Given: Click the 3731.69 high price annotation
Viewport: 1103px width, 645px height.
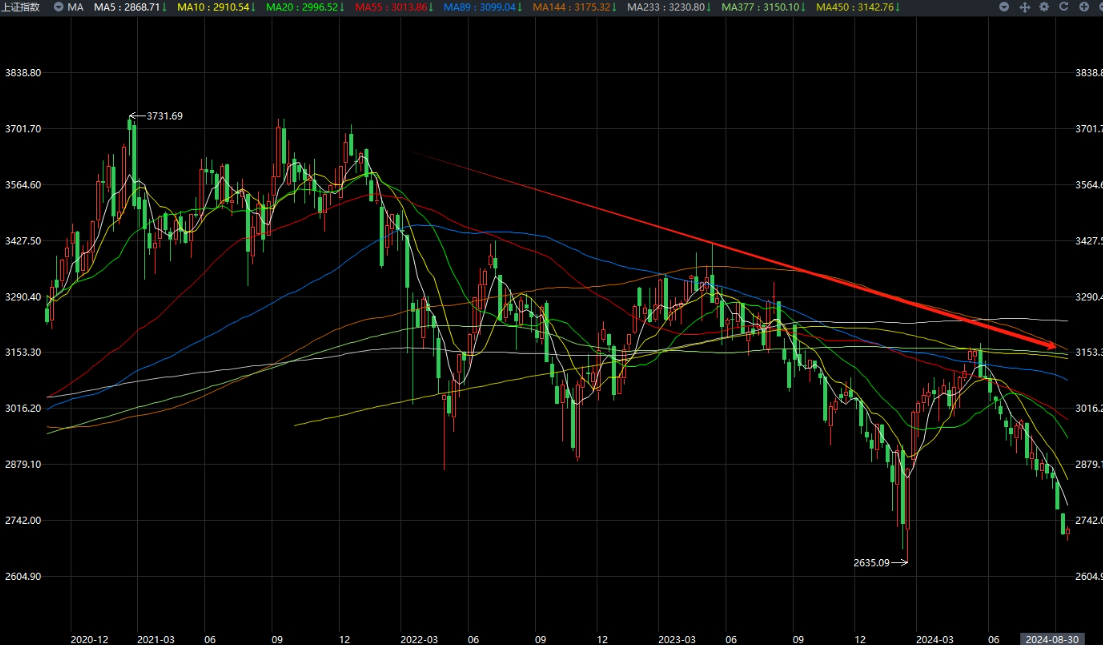Looking at the screenshot, I should click(164, 116).
